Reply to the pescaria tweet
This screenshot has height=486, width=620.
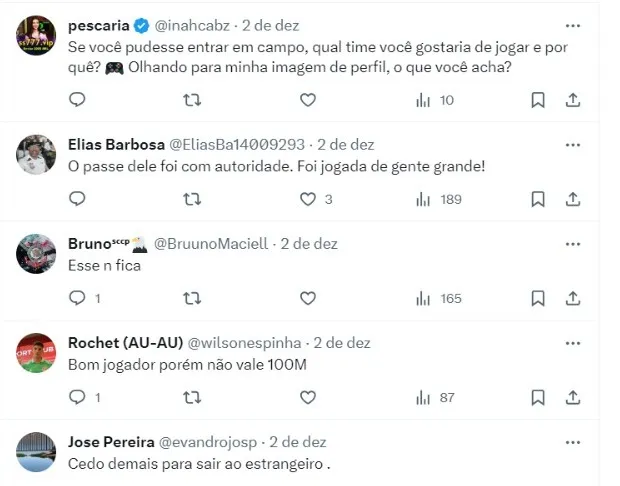tap(78, 100)
